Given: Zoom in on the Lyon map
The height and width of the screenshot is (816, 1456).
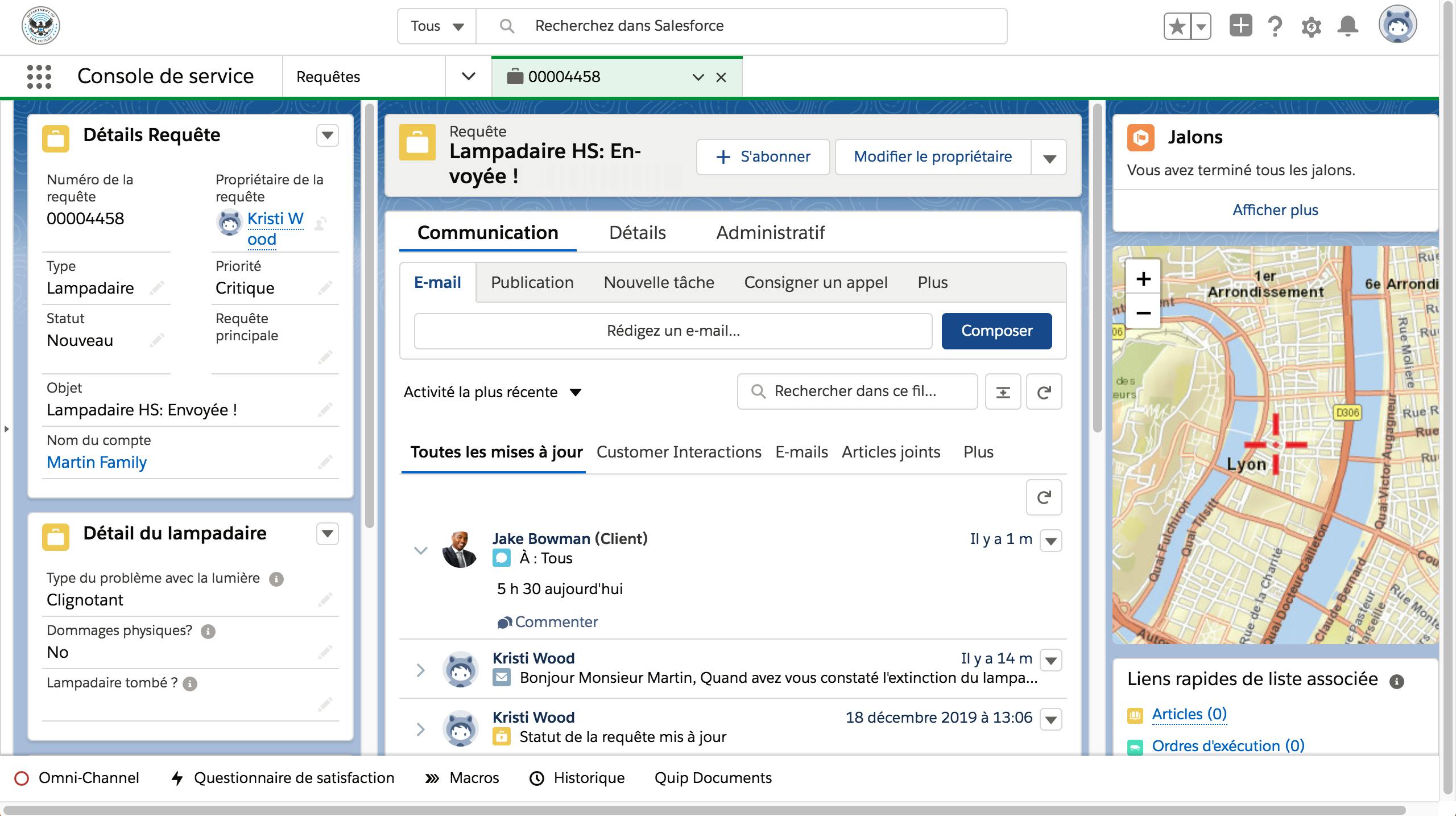Looking at the screenshot, I should pyautogui.click(x=1143, y=279).
